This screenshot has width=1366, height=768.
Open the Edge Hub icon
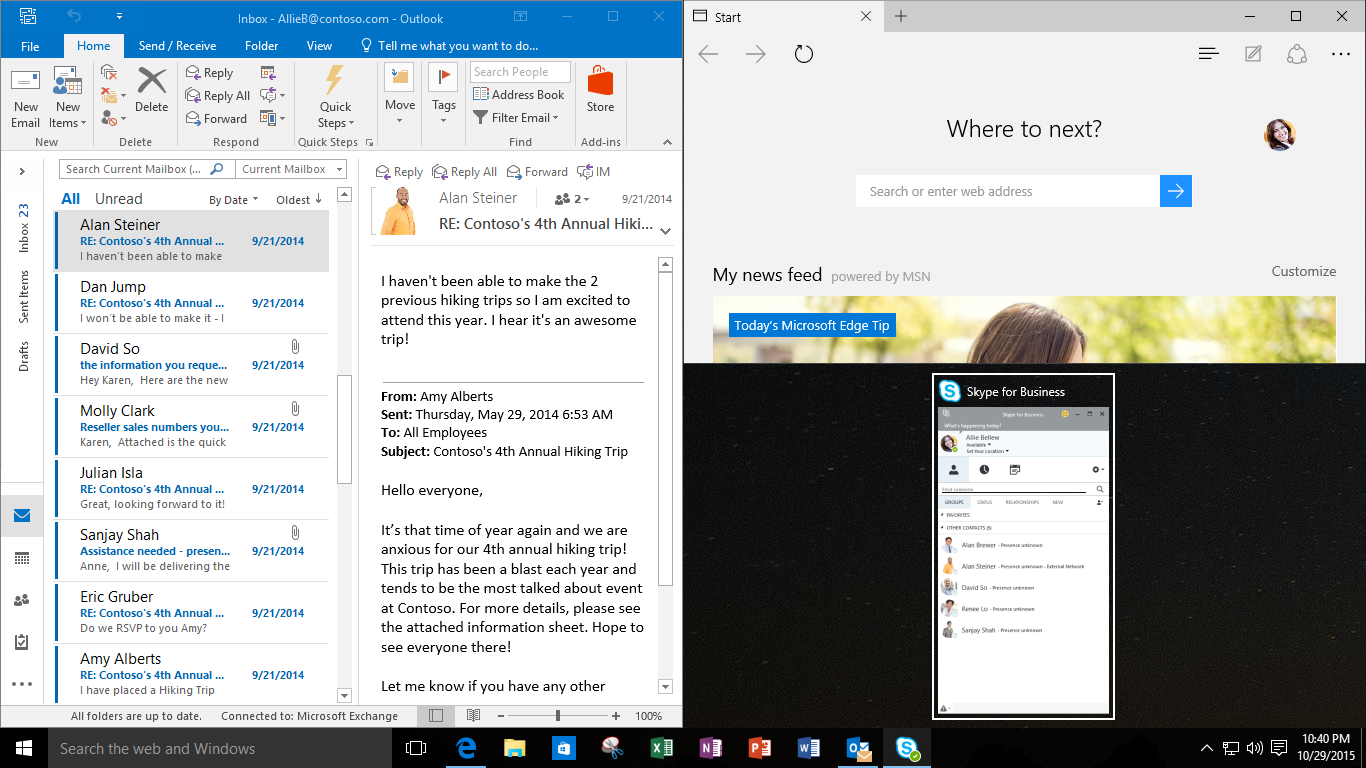tap(1209, 54)
